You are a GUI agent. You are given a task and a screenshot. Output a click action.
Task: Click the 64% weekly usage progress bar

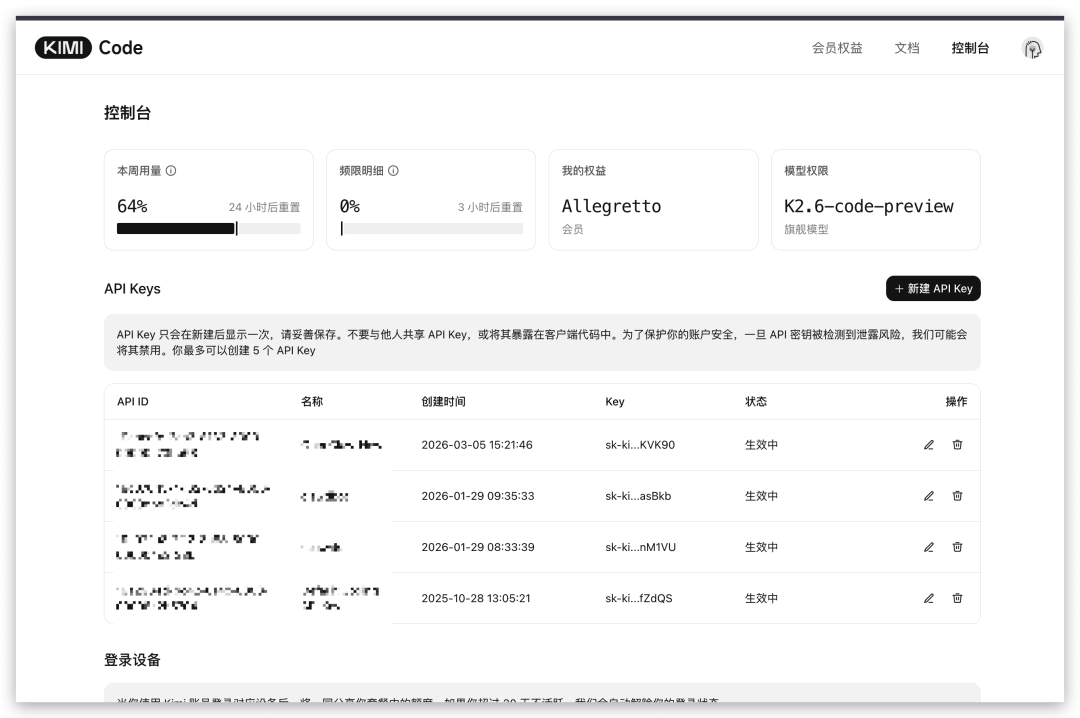[209, 229]
